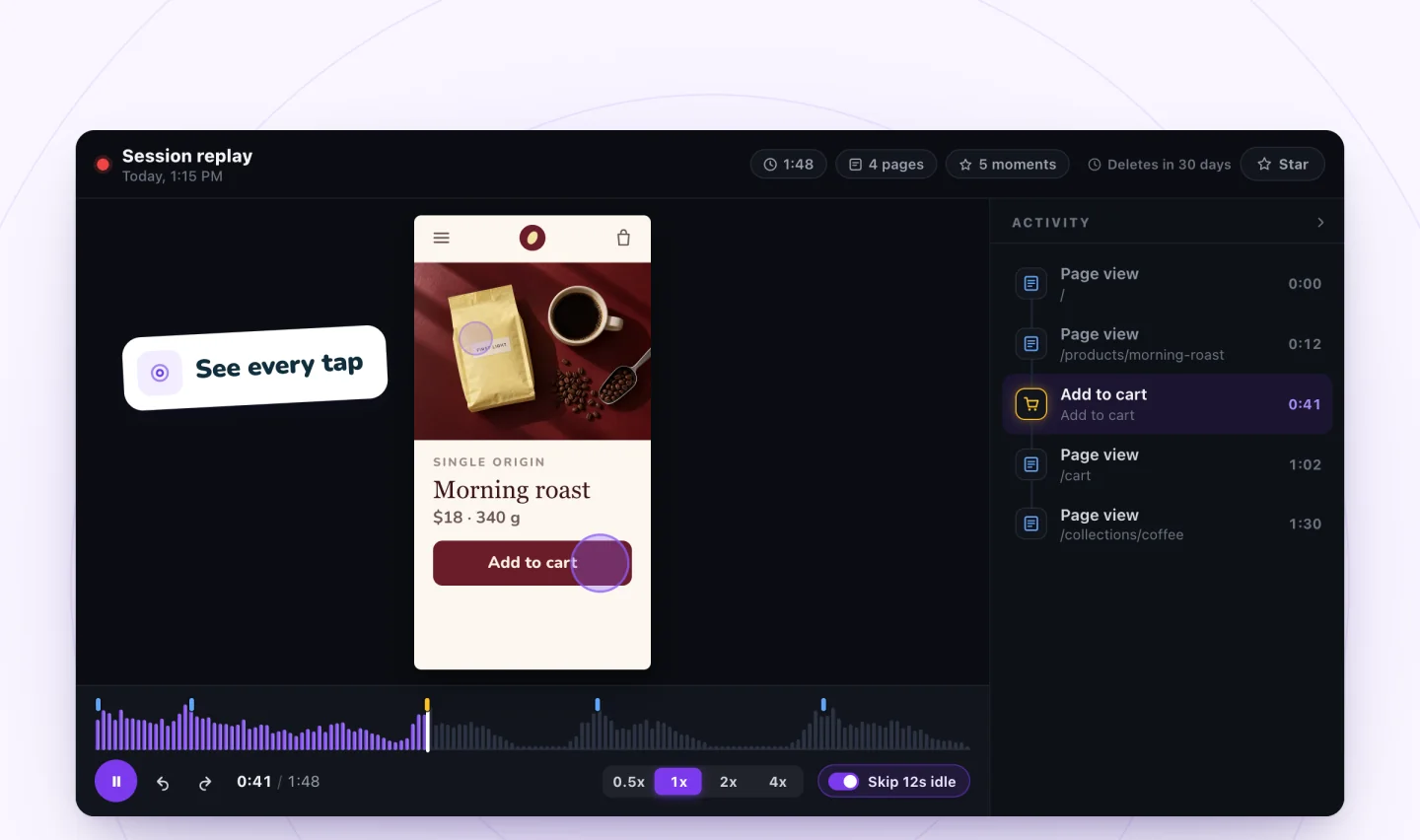Pause the session replay playback

tap(115, 782)
